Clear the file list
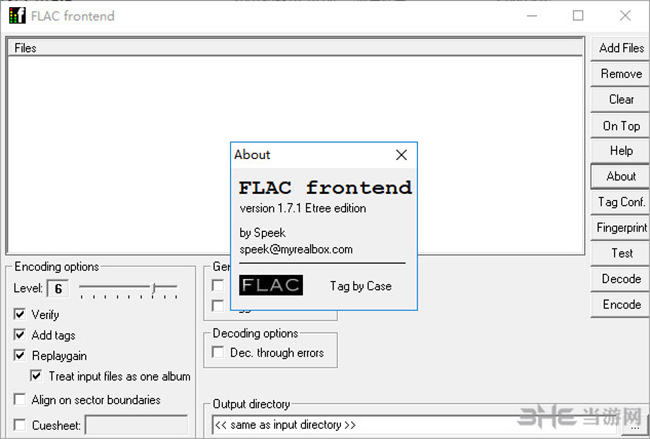Image resolution: width=650 pixels, height=439 pixels. [621, 99]
